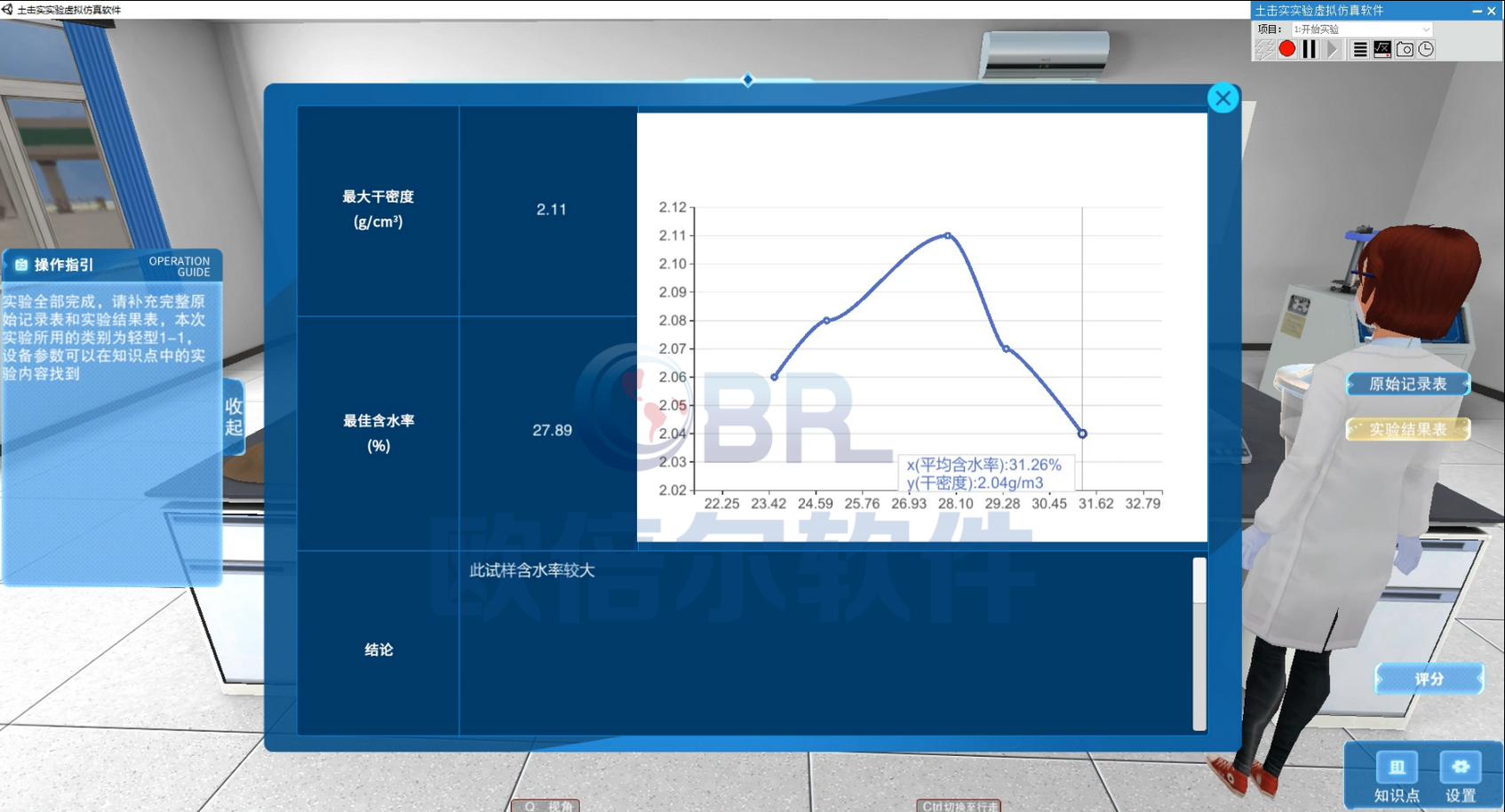Open the 项目 project dropdown

[1361, 29]
